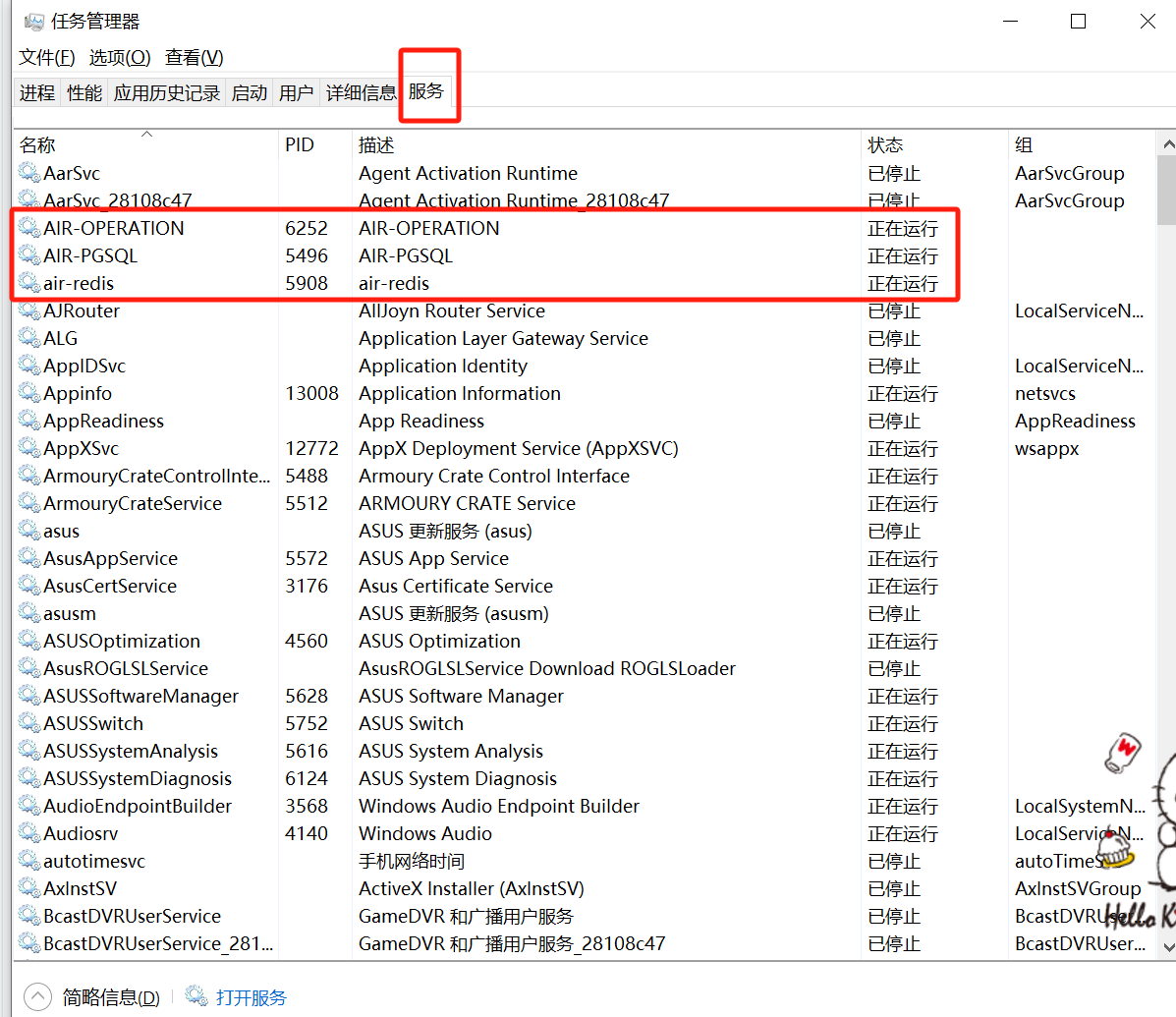Sort services by the 名称 column header
The image size is (1176, 1017).
(x=146, y=144)
